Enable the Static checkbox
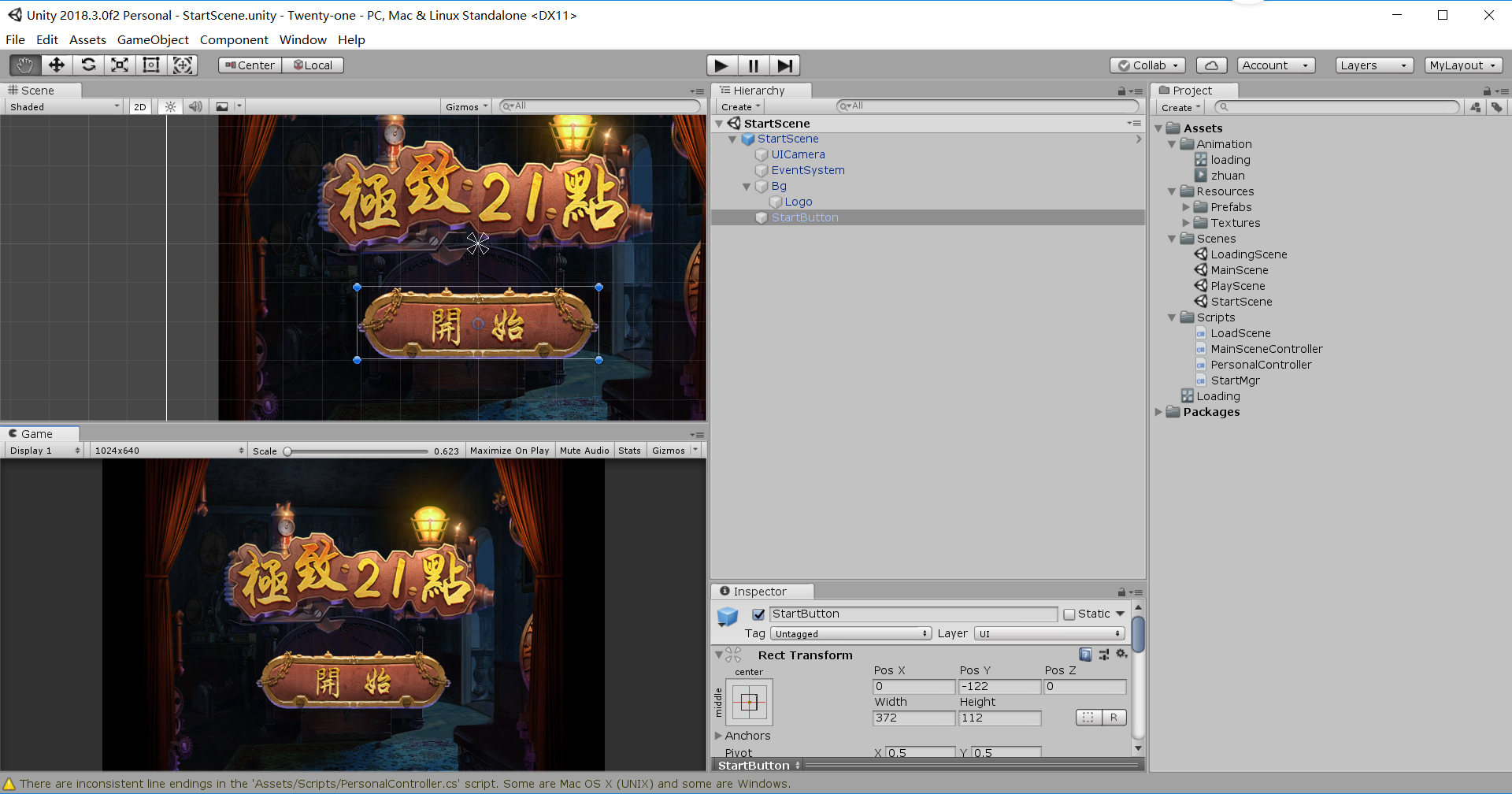Viewport: 1512px width, 794px height. 1069,614
